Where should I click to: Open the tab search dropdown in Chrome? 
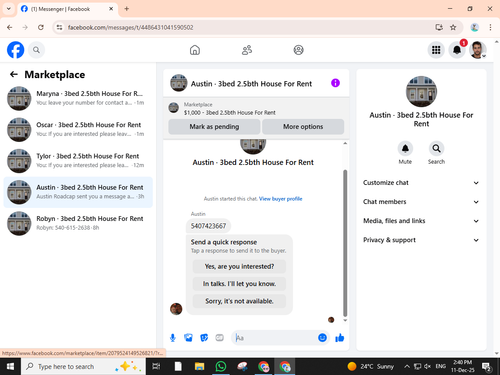tap(9, 9)
